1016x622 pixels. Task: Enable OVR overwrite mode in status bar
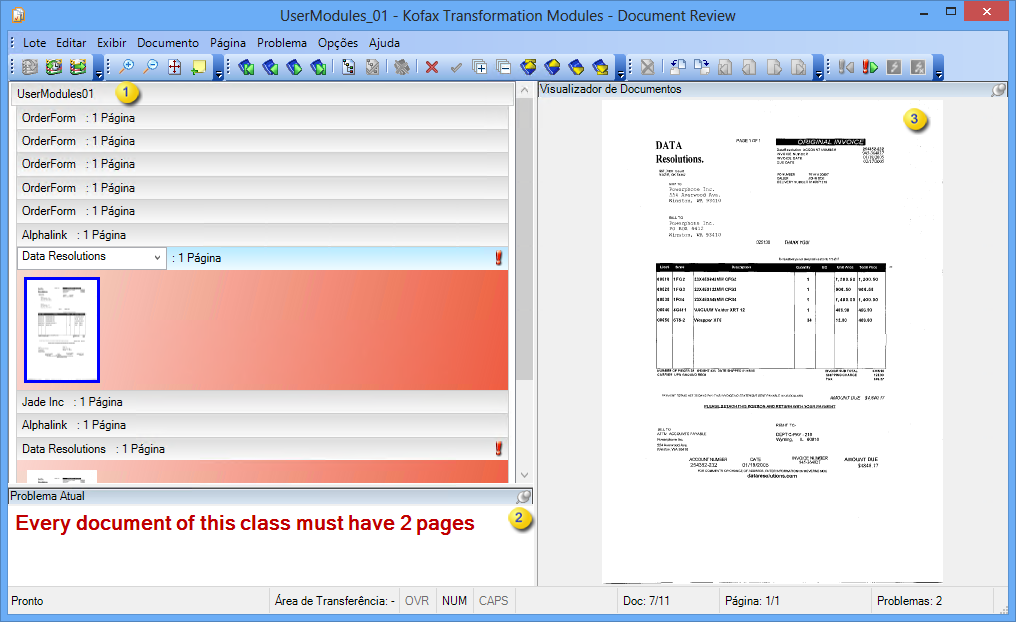[x=417, y=601]
